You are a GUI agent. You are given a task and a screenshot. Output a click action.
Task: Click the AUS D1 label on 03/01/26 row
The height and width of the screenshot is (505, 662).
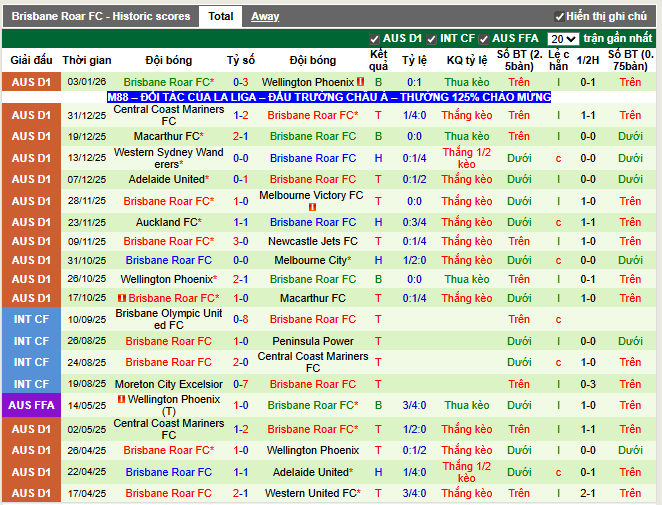coord(32,82)
